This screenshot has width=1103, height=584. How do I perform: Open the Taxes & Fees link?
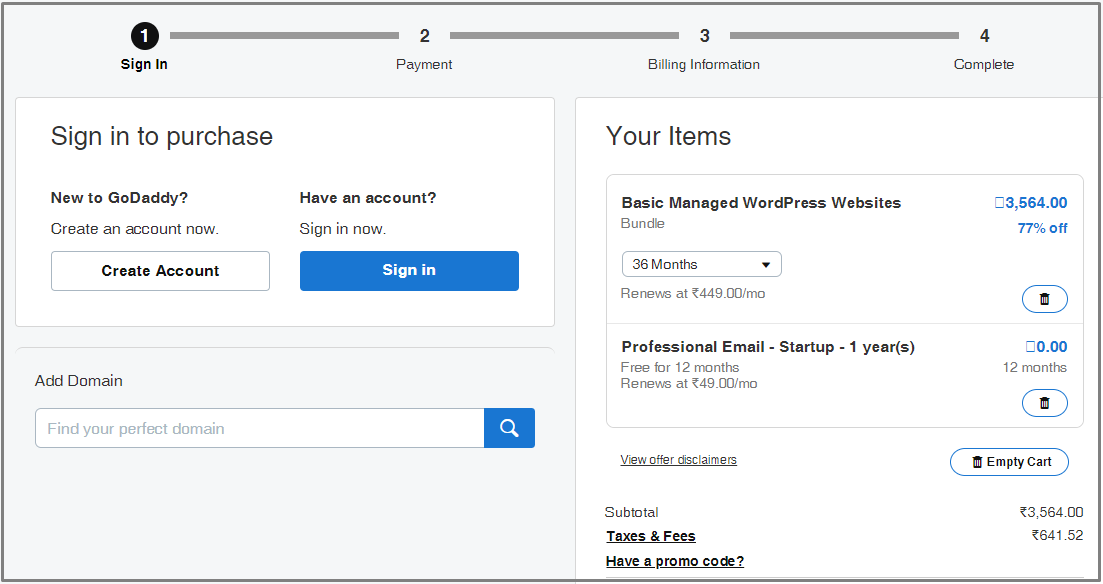(x=651, y=536)
